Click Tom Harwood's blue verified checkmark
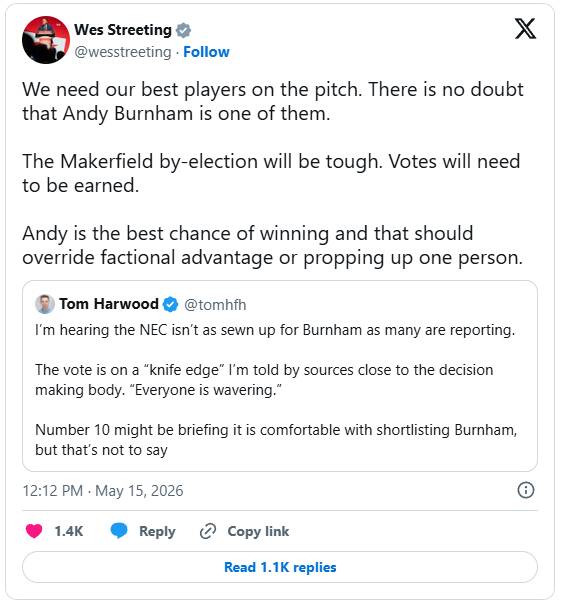The height and width of the screenshot is (605, 561). (170, 304)
